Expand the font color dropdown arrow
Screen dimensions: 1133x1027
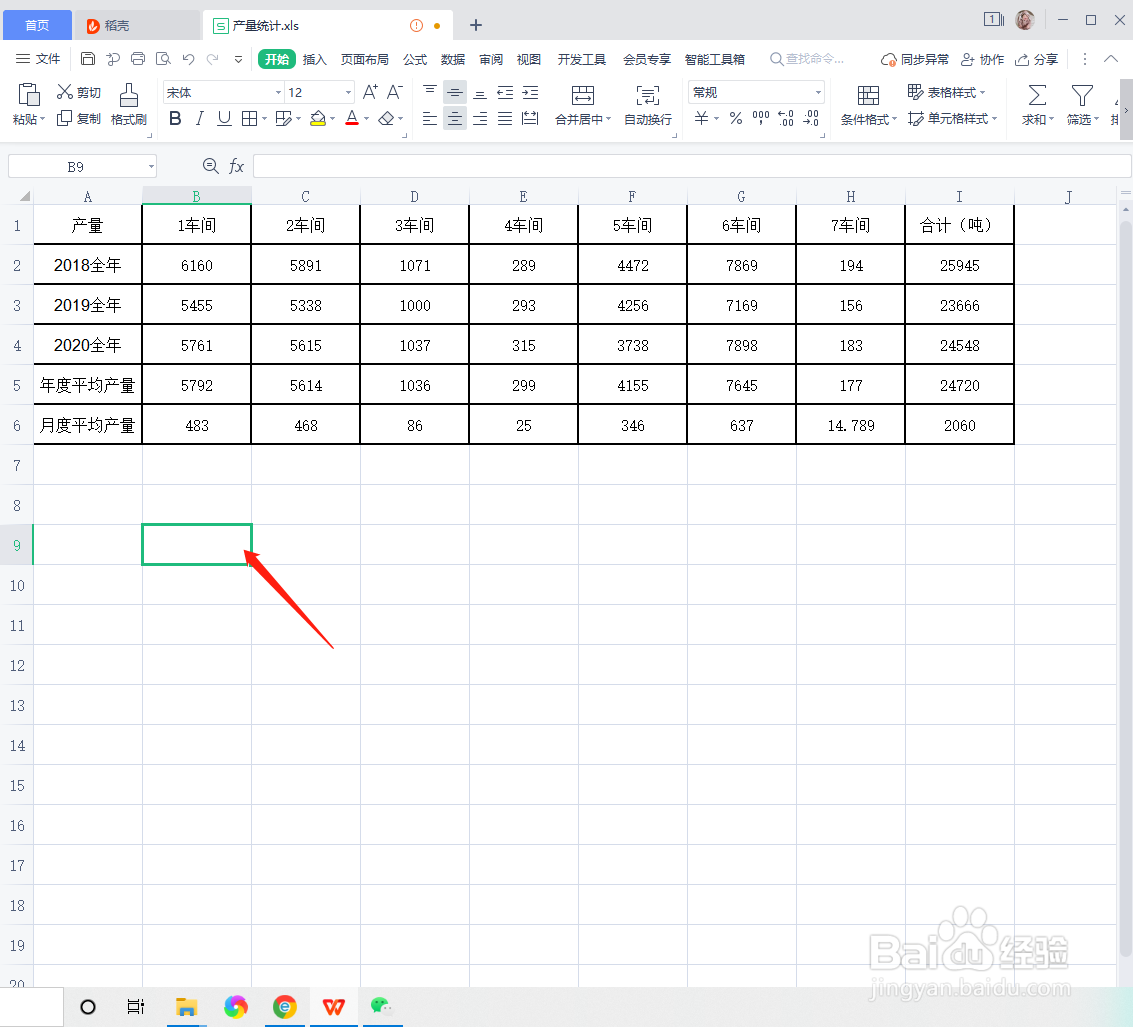click(x=366, y=119)
